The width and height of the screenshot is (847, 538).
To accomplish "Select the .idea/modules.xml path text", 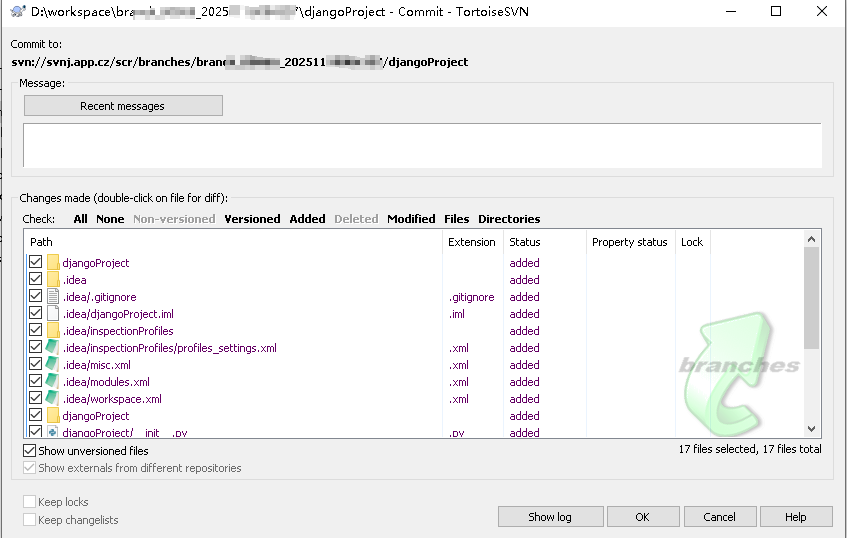I will pos(106,382).
